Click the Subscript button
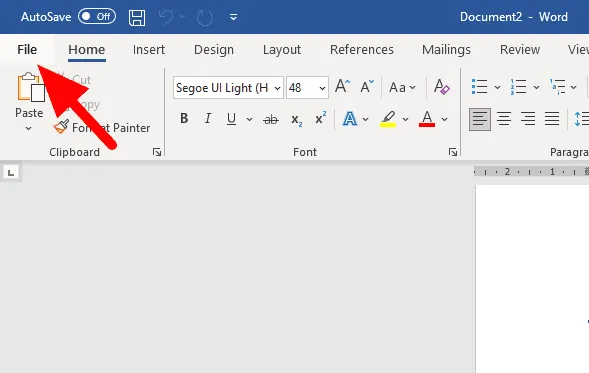The height and width of the screenshot is (373, 589). 296,120
